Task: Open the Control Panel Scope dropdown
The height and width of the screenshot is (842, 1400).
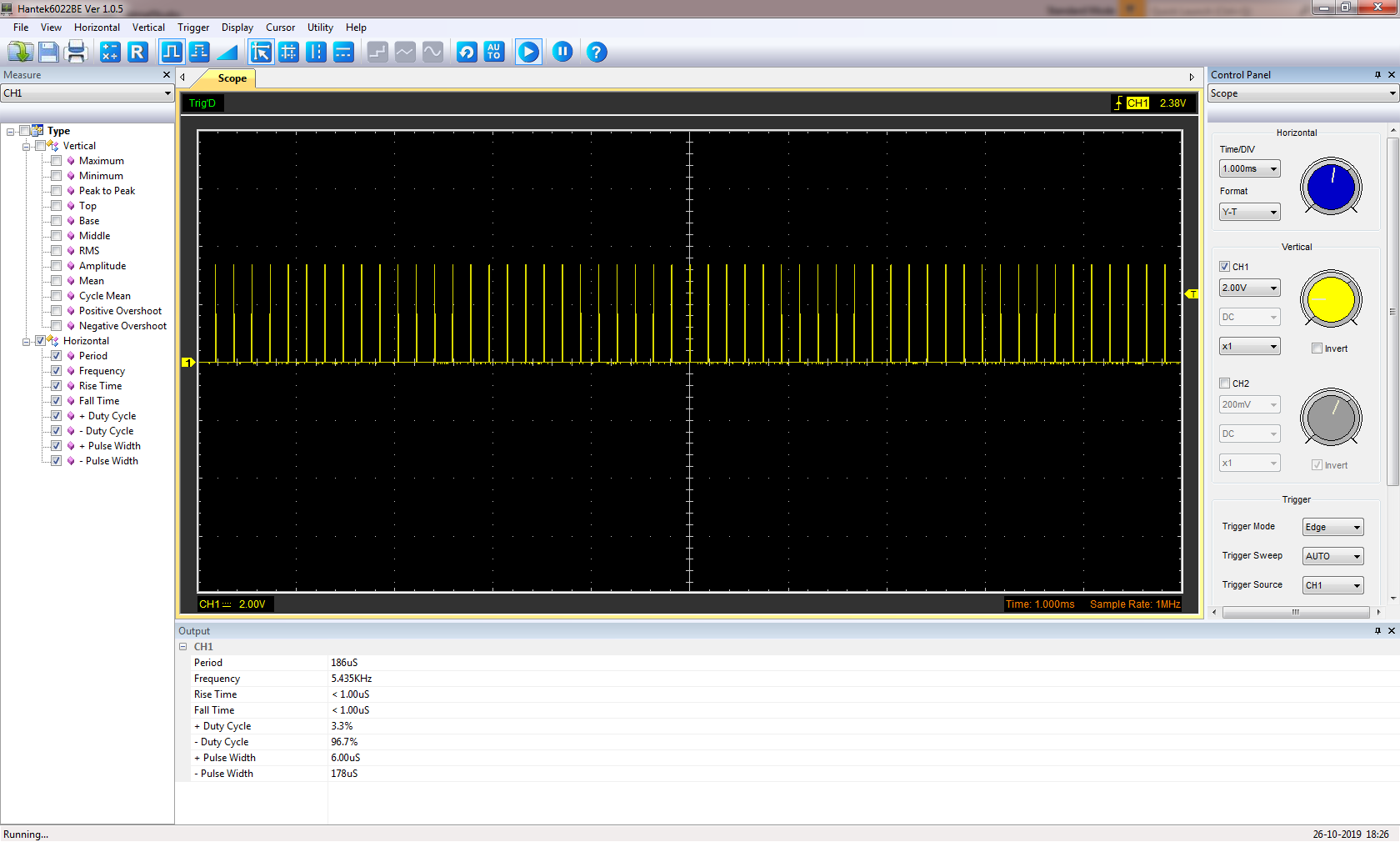Action: pos(1302,93)
